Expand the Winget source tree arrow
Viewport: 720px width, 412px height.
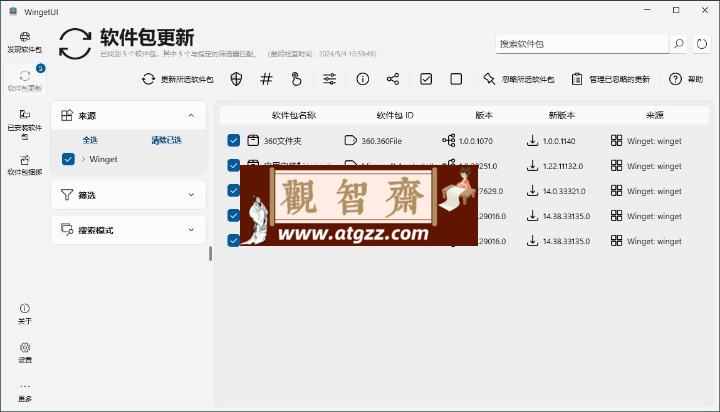point(83,159)
